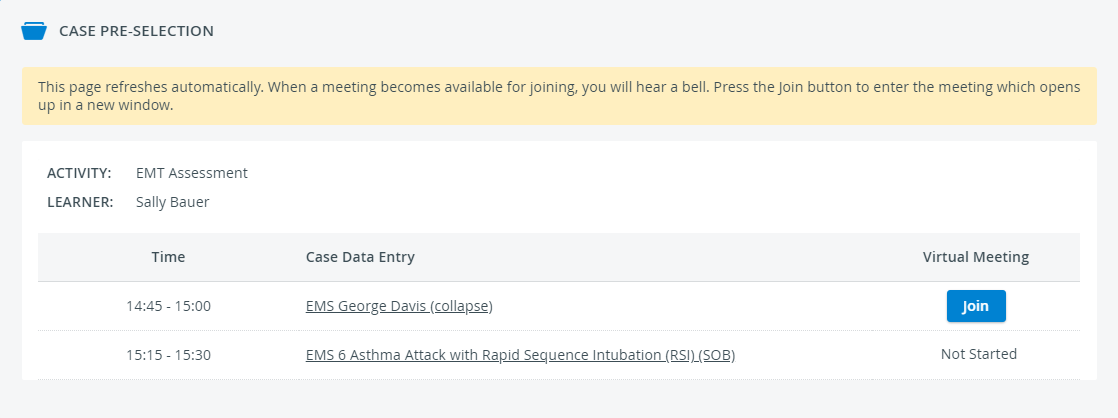Select the Time column header
The width and height of the screenshot is (1118, 418).
pyautogui.click(x=168, y=258)
